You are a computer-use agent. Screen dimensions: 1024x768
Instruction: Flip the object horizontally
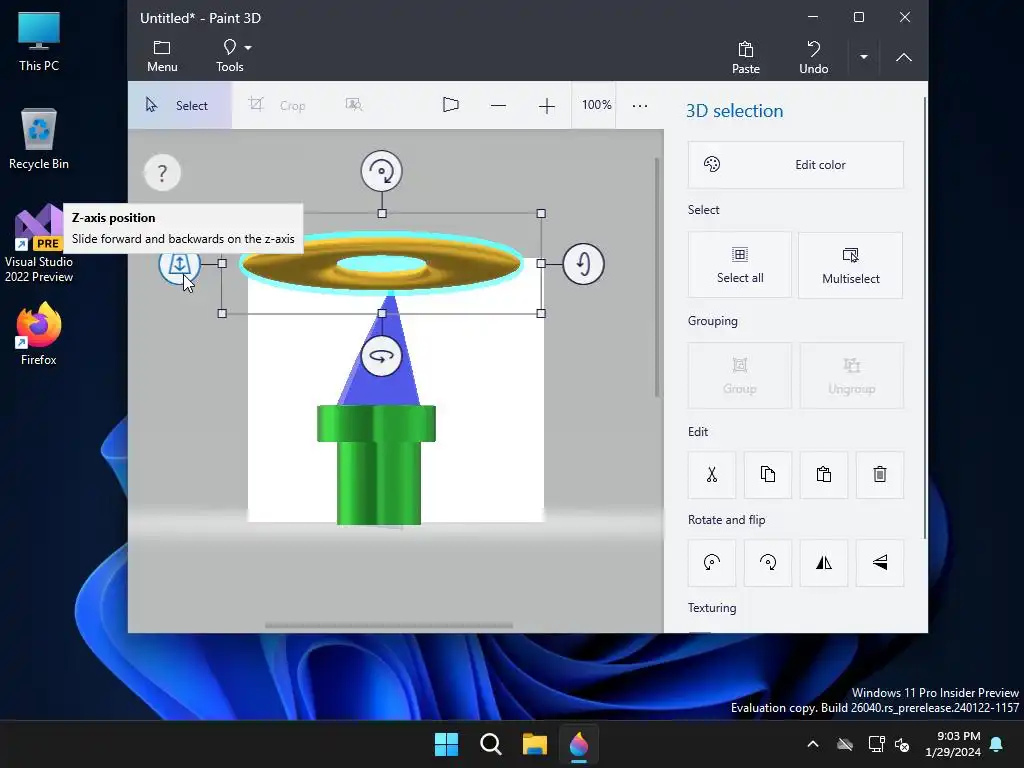tap(824, 563)
